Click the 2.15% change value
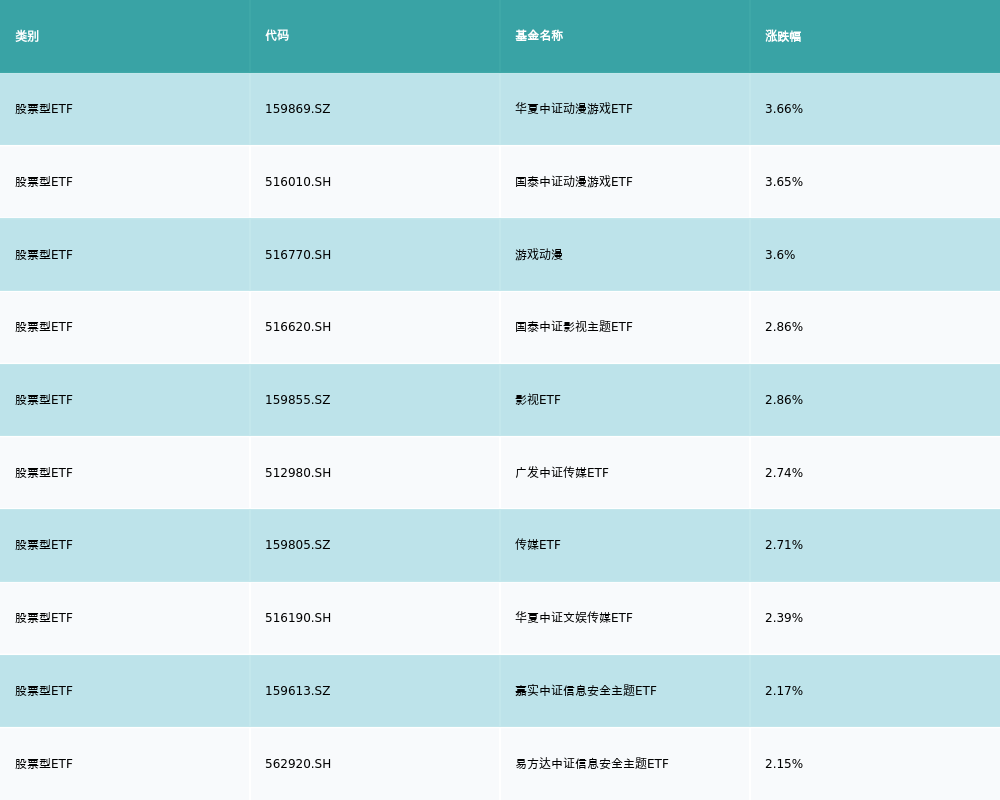Screen dimensions: 1000x800 (x=784, y=764)
